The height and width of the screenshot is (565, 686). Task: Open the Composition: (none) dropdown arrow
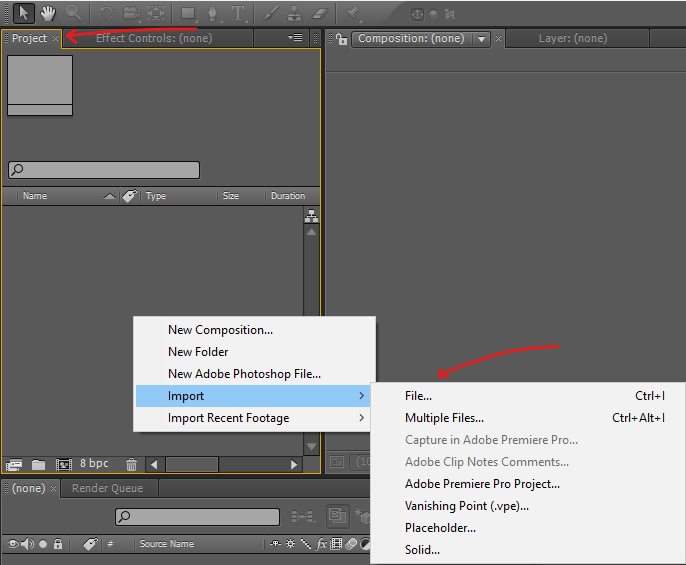point(481,39)
